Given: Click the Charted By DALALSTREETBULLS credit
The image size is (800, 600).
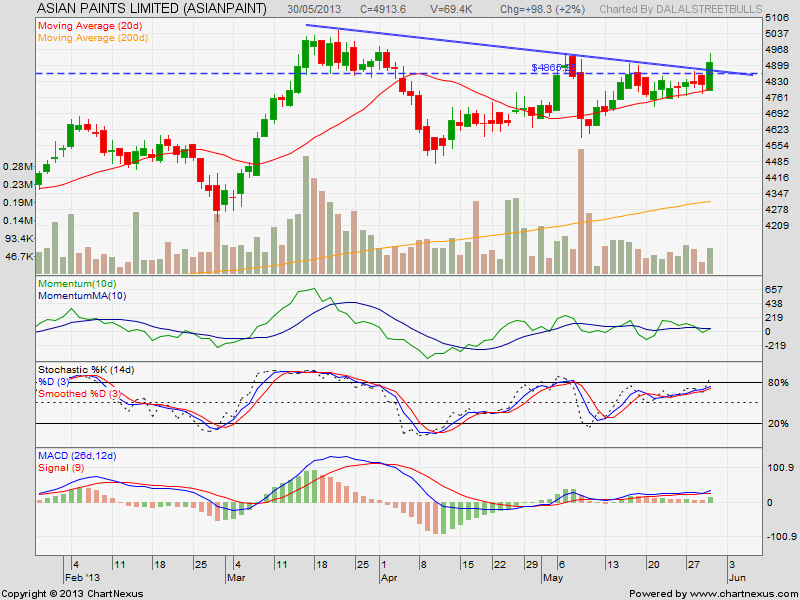Looking at the screenshot, I should [681, 9].
